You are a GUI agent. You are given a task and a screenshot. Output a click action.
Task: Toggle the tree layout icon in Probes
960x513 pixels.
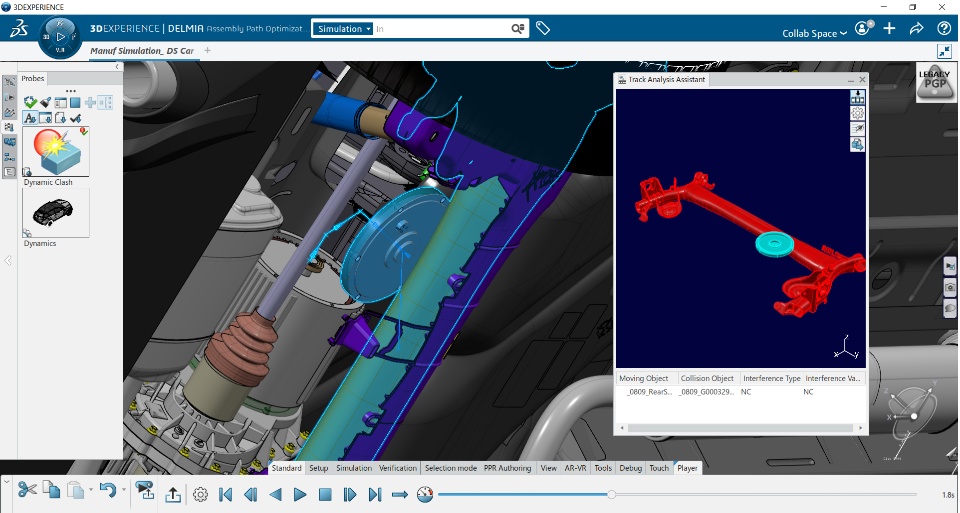105,102
